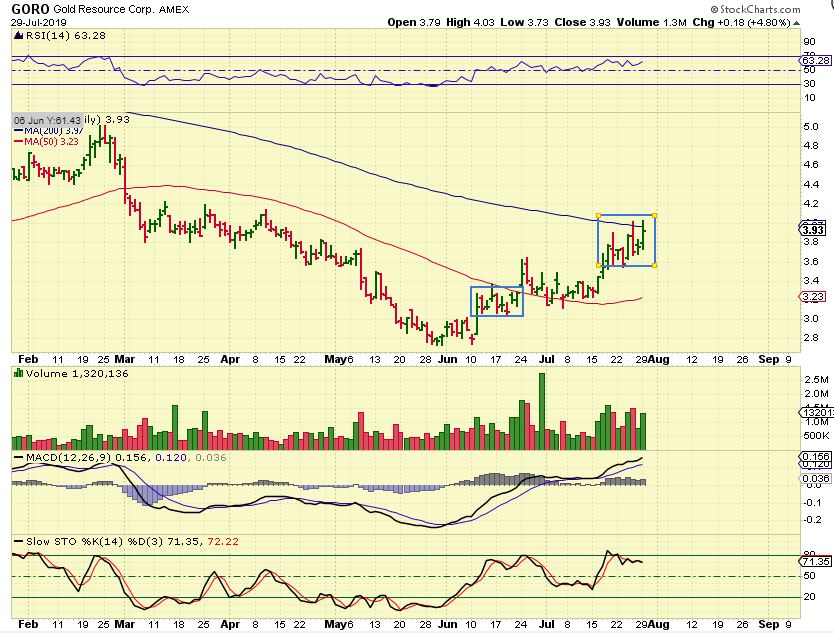Screen dimensions: 834x633
Task: Click the Slow STO legend line marker
Action: [x=18, y=542]
